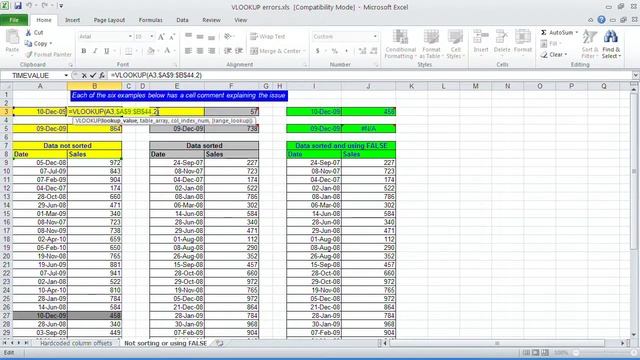Click the Percent Style icon
The height and width of the screenshot is (360, 640).
click(335, 51)
